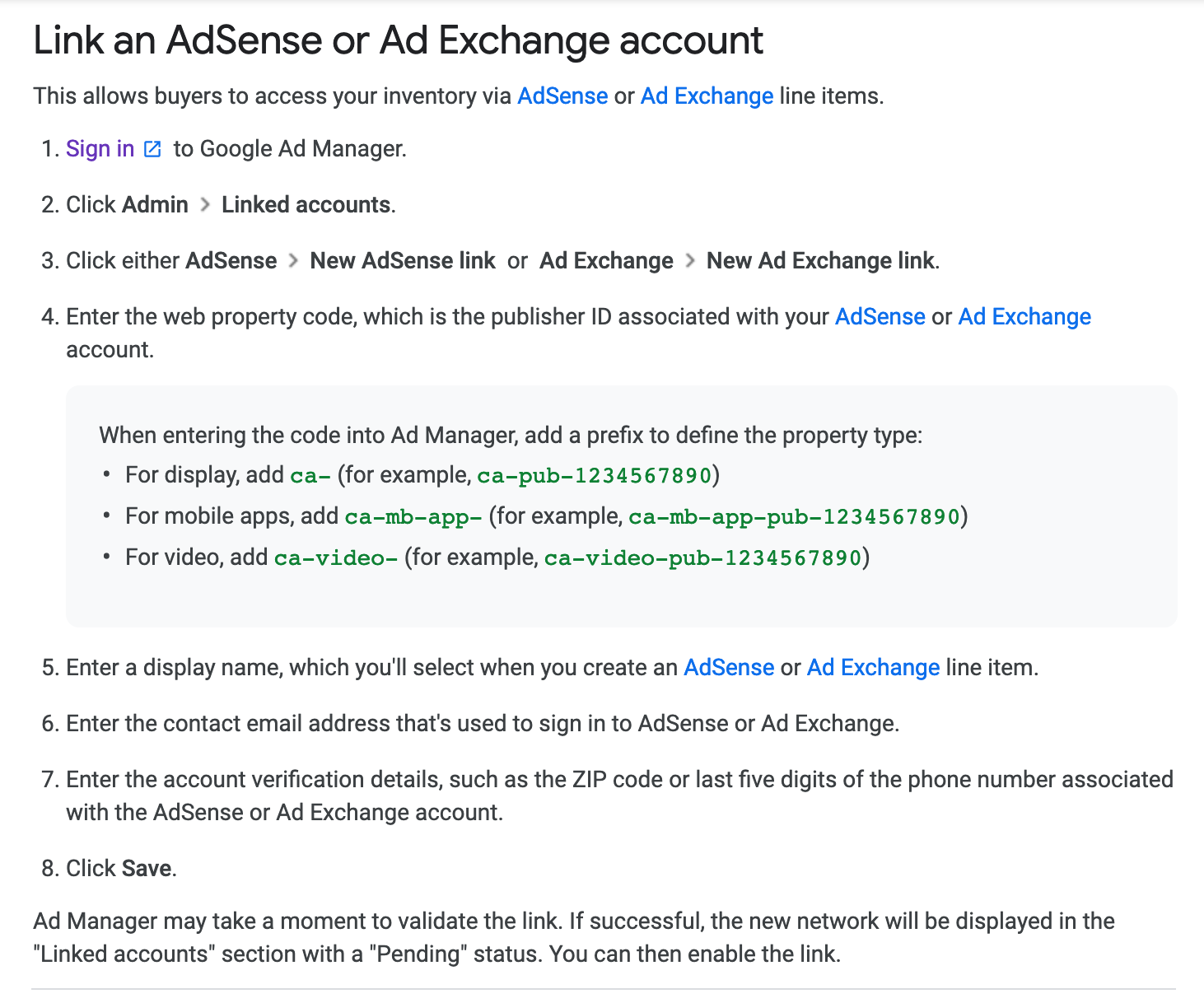
Task: Click the AdSense link in the intro sentence
Action: (562, 96)
